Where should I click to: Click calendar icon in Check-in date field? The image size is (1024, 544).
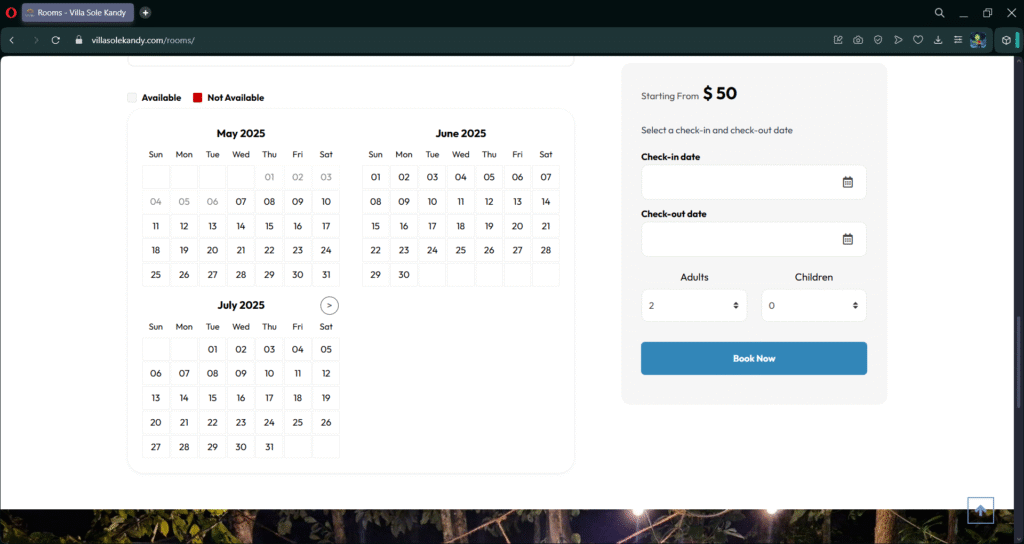point(848,182)
